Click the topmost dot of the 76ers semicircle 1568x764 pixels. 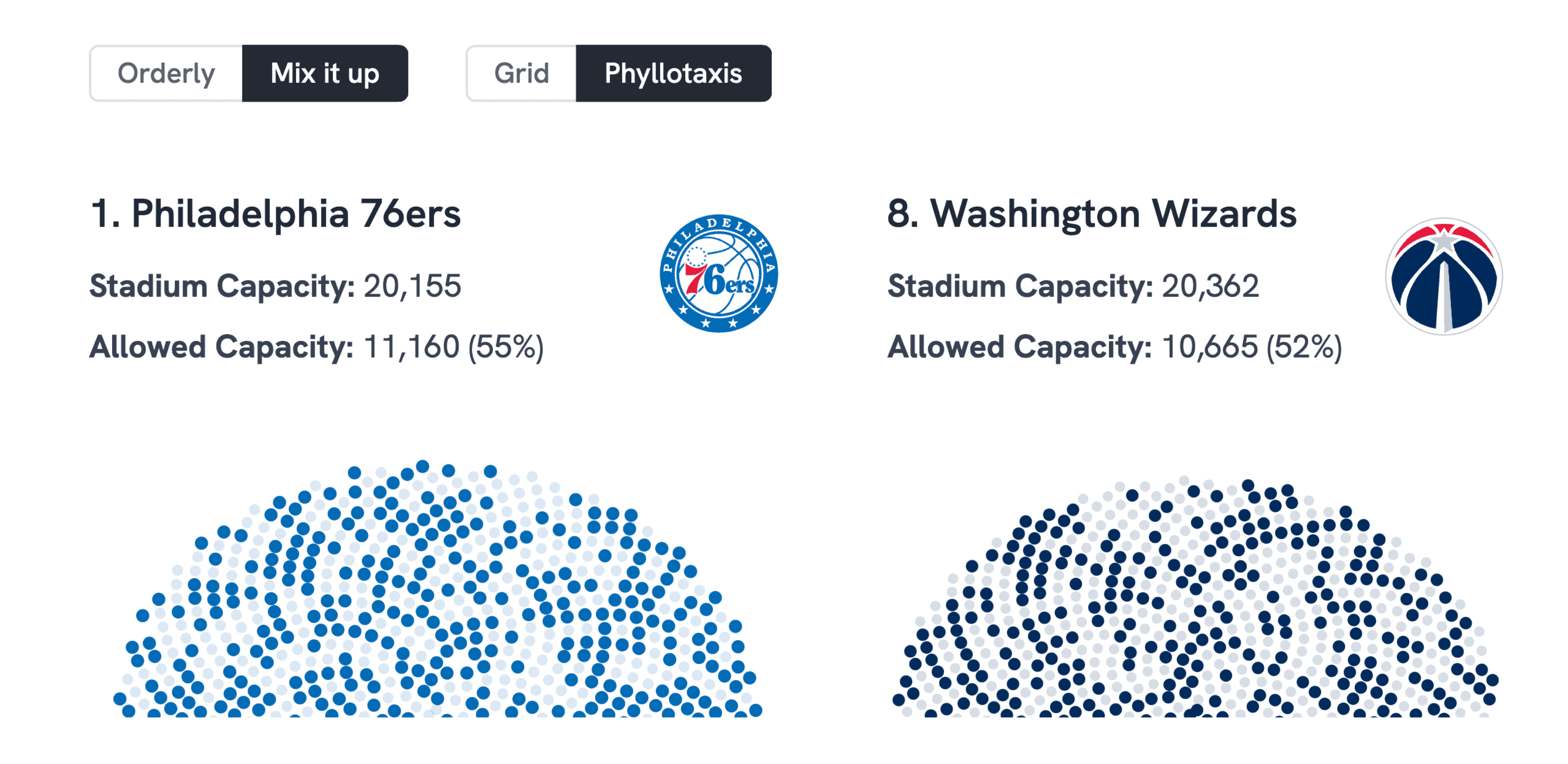(423, 466)
